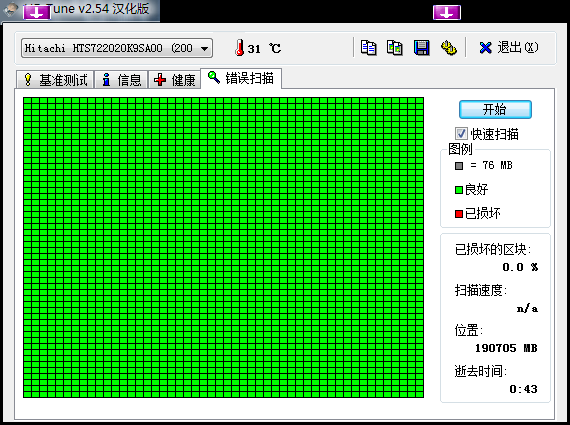Click the copy screenshot to clipboard icon
570x425 pixels.
pyautogui.click(x=395, y=48)
